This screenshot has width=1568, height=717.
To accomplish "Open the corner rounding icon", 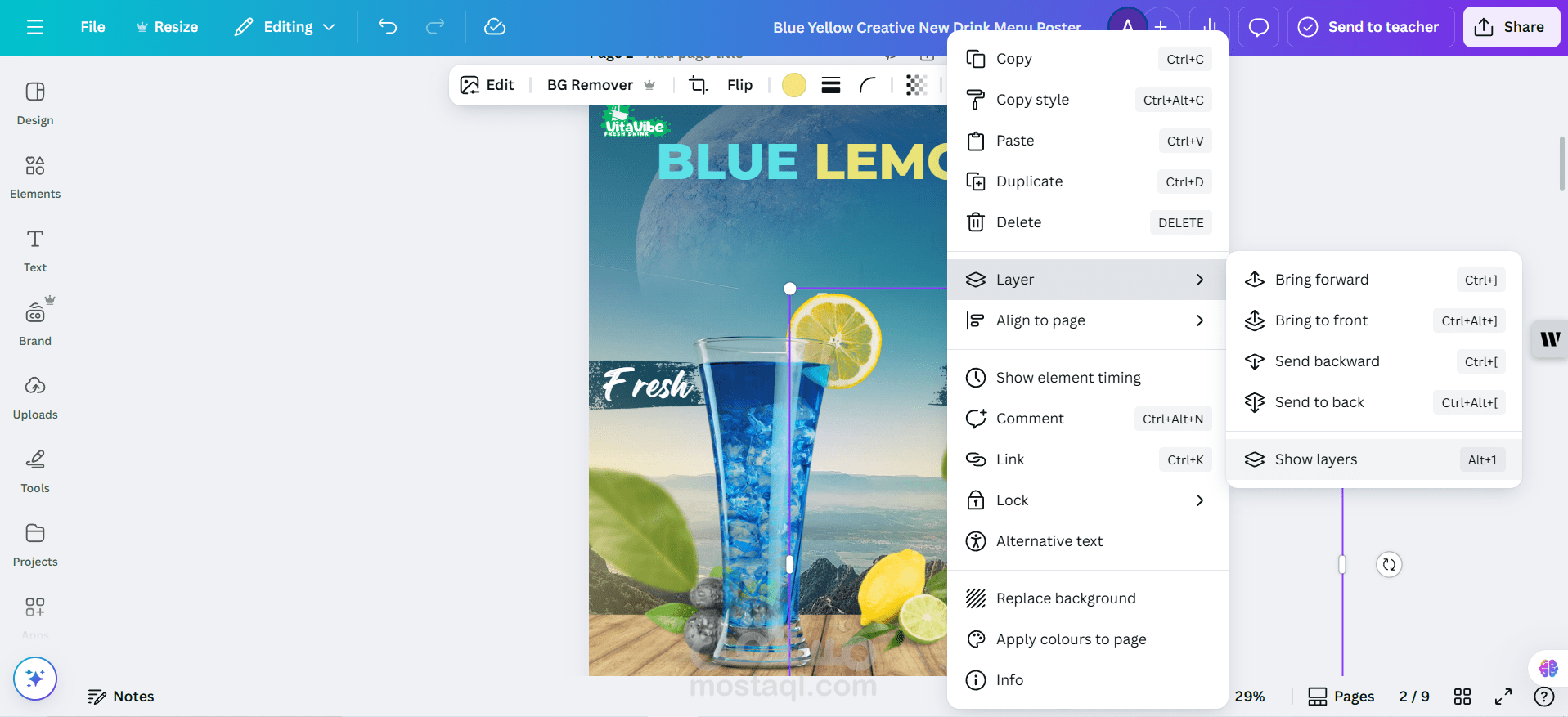I will coord(868,85).
